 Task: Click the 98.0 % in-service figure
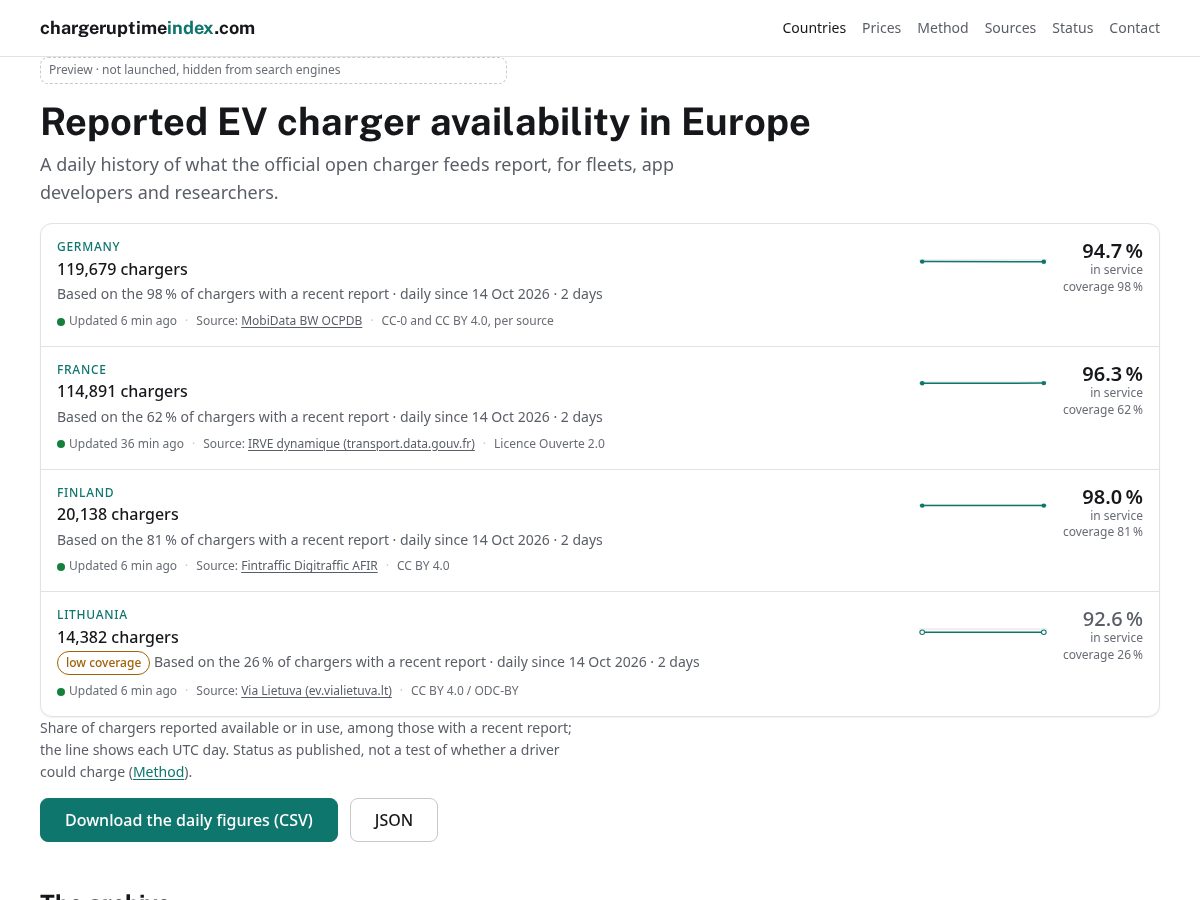click(x=1112, y=497)
